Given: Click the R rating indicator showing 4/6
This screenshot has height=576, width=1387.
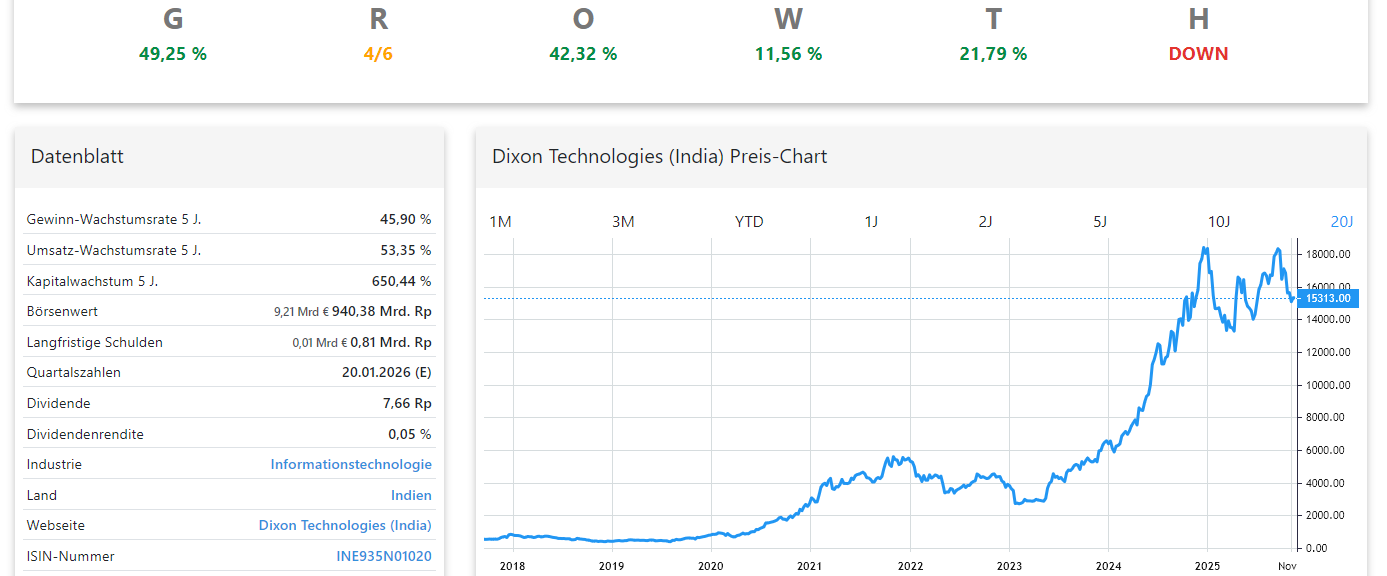Looking at the screenshot, I should [x=378, y=54].
